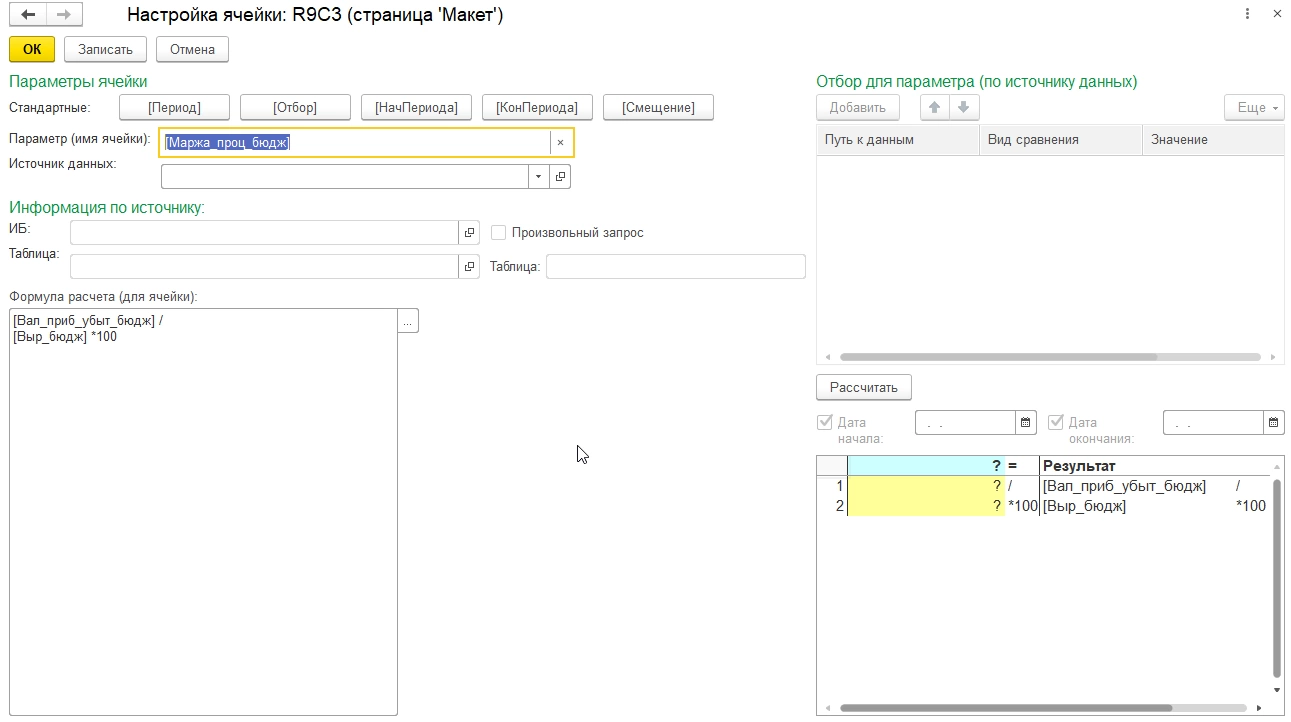Clear the cell name parameter field

coord(560,143)
